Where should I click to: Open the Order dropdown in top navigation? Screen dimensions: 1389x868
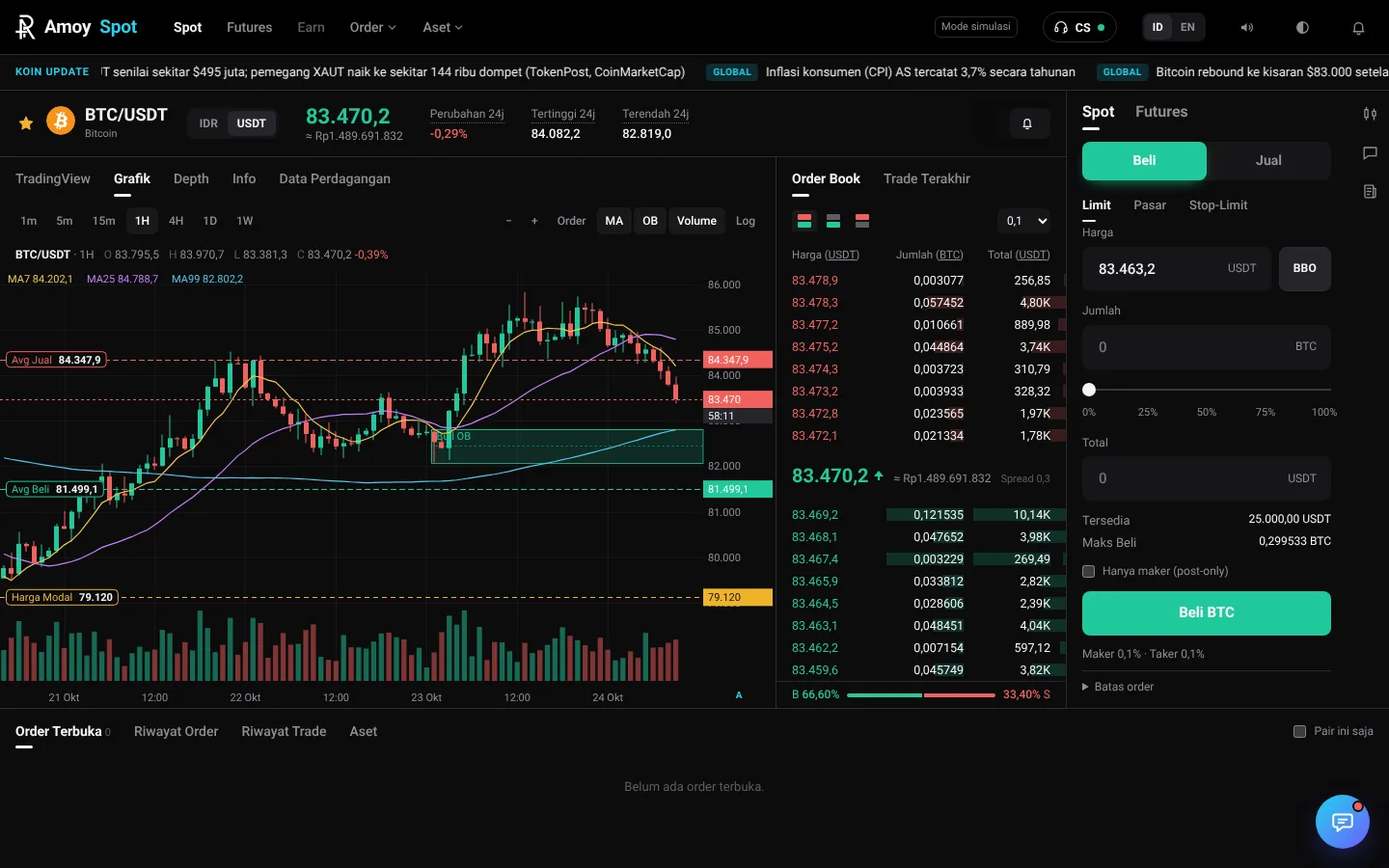click(372, 27)
